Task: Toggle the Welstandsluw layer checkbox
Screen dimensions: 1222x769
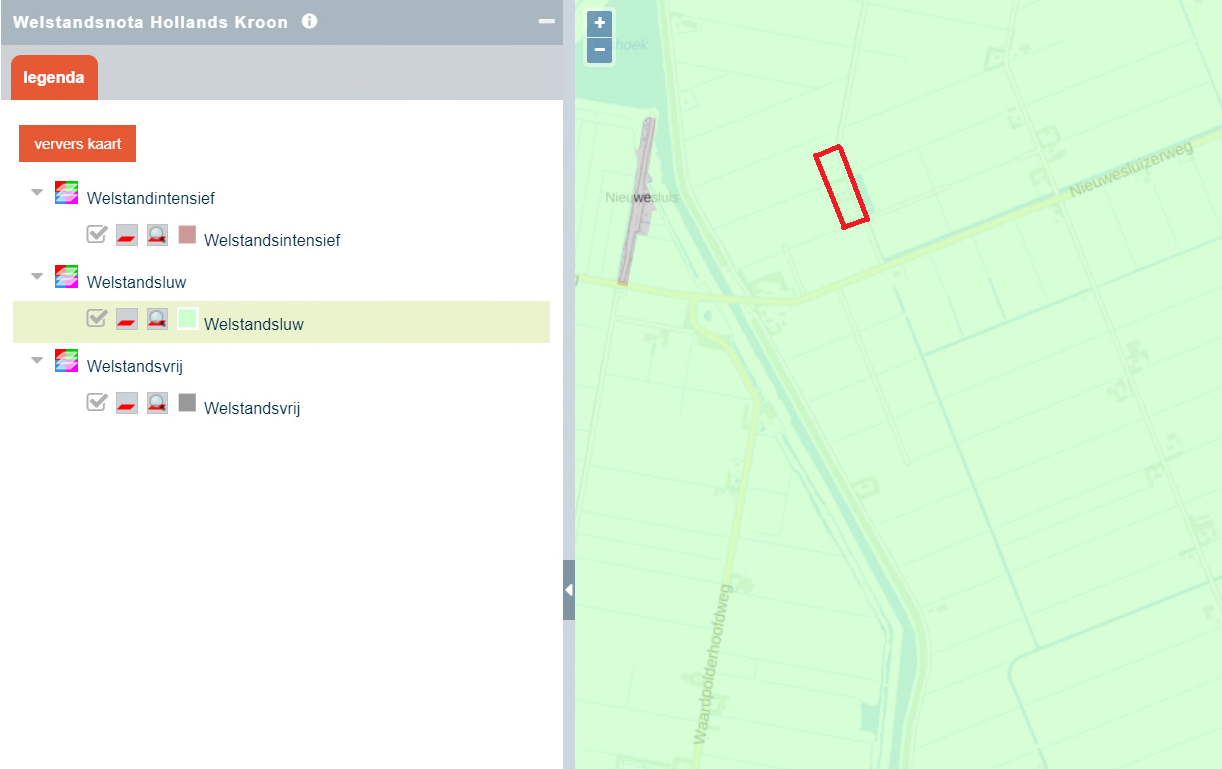Action: coord(97,318)
